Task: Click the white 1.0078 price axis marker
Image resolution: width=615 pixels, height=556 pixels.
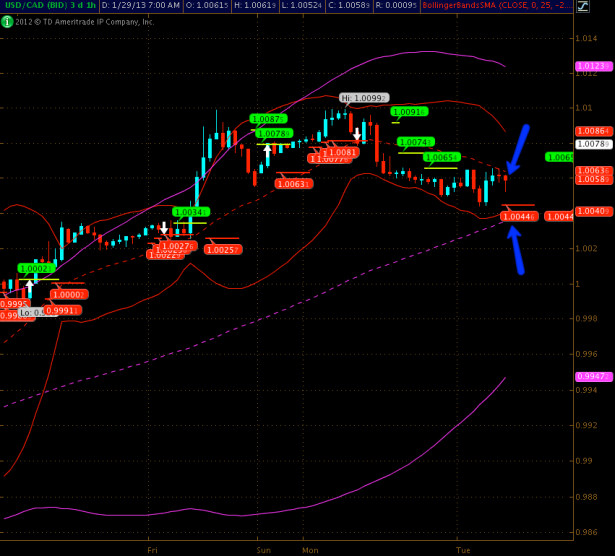Action: click(594, 144)
